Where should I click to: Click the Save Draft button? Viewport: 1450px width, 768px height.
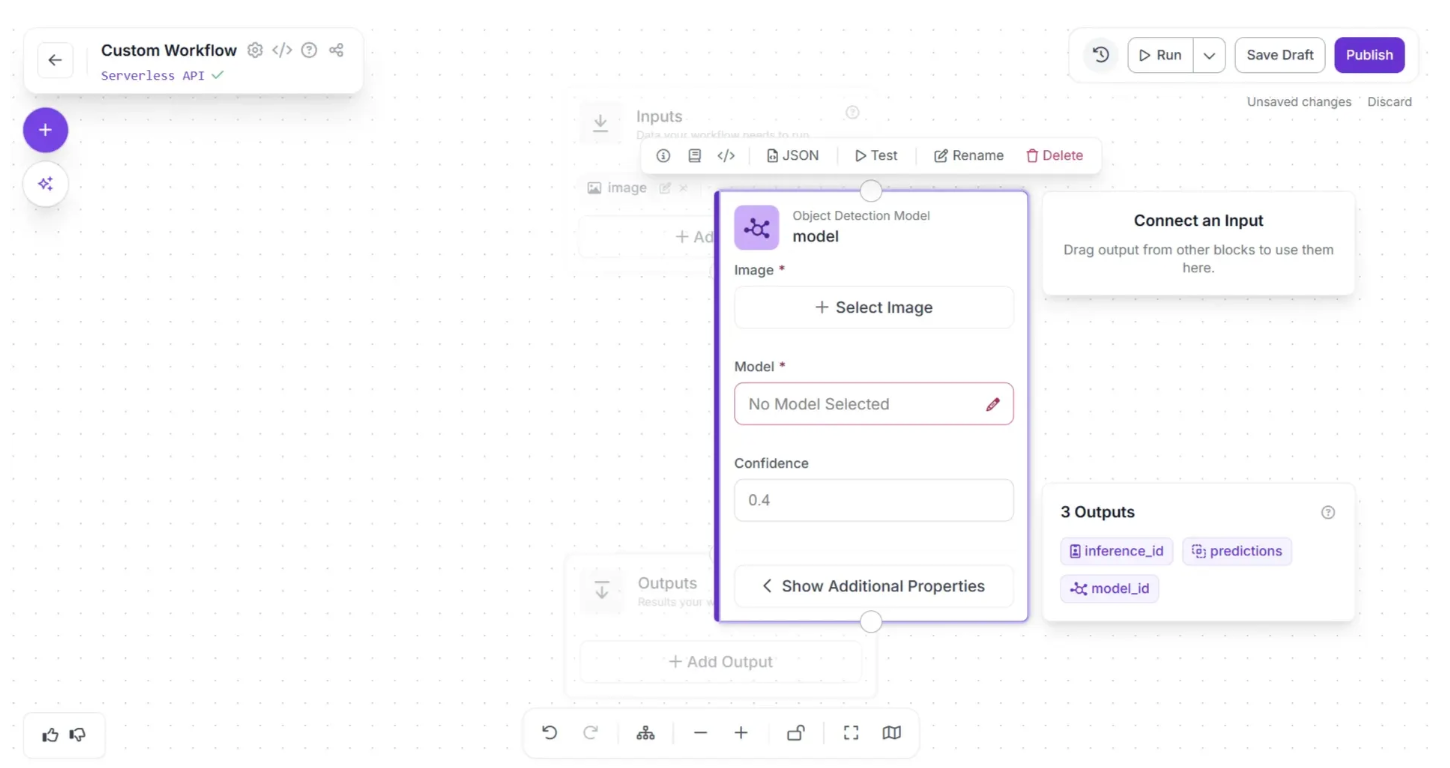pyautogui.click(x=1280, y=55)
